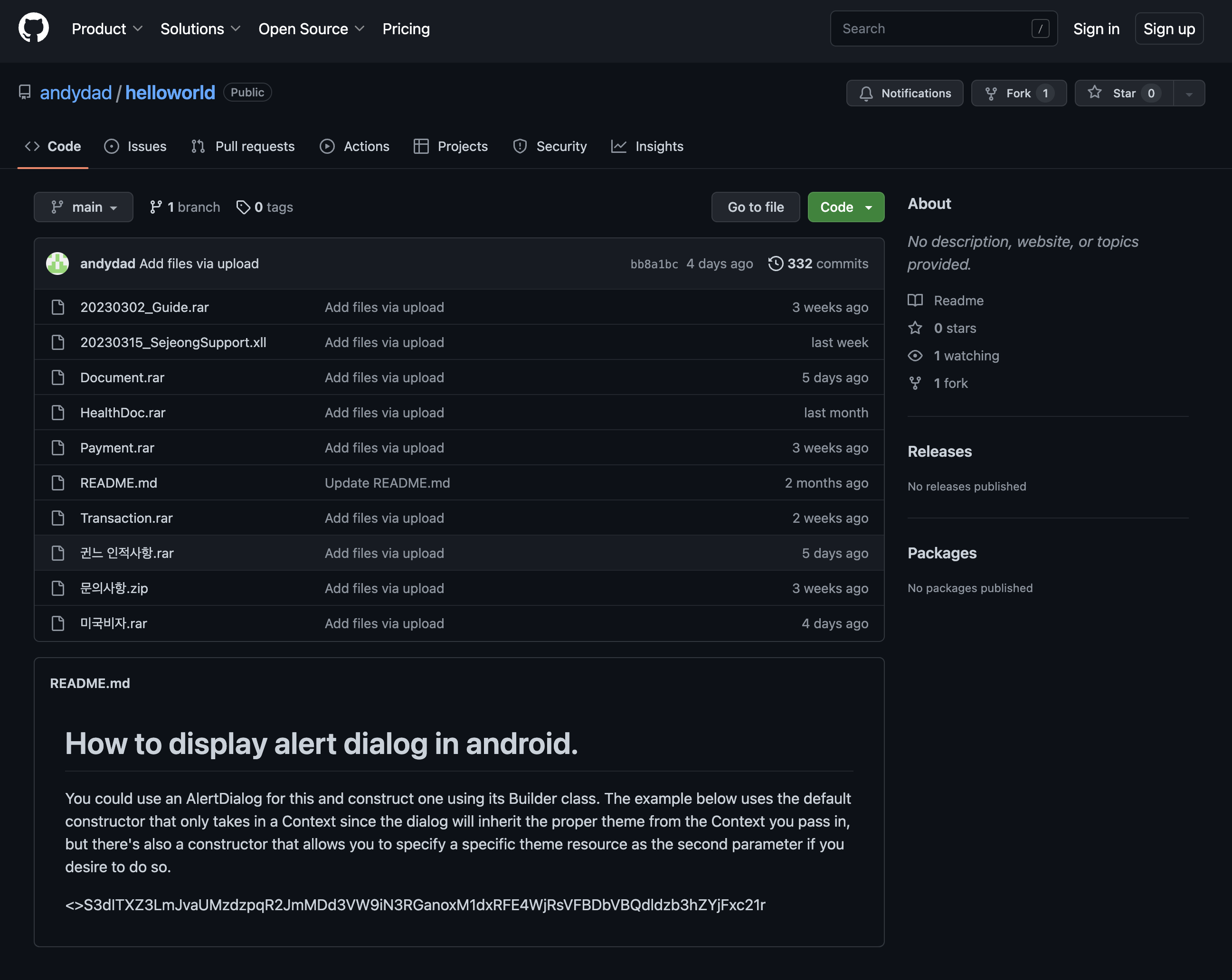This screenshot has width=1232, height=980.
Task: Expand the Open Source menu
Action: 312,28
